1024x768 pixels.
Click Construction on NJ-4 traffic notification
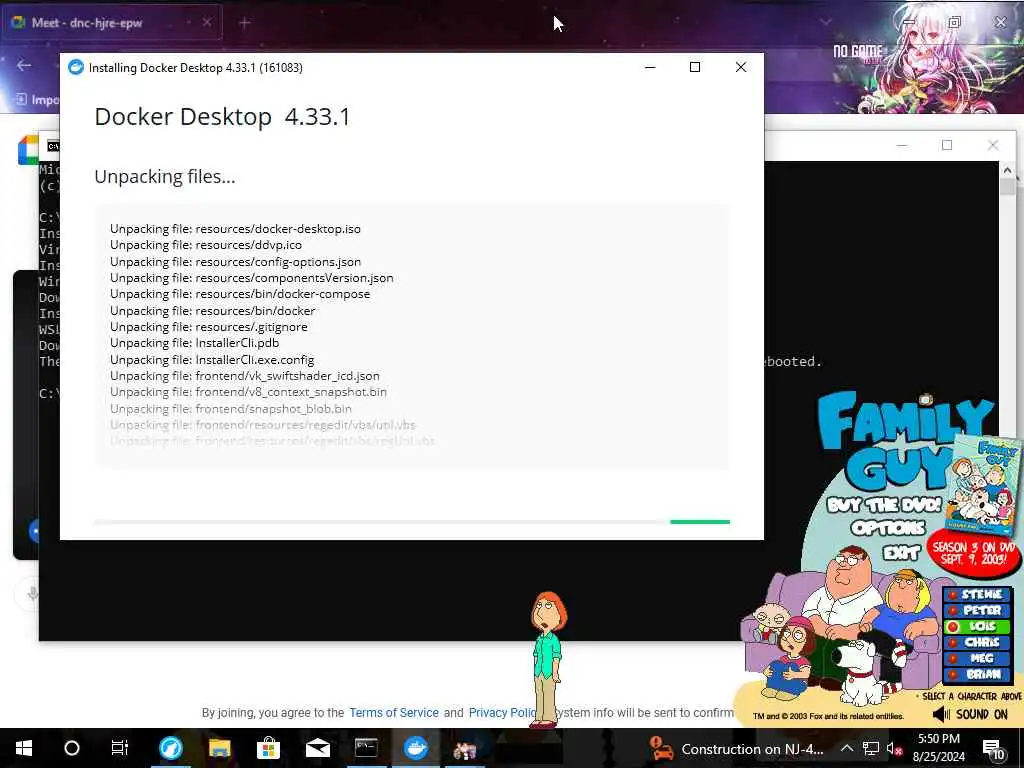click(x=752, y=749)
